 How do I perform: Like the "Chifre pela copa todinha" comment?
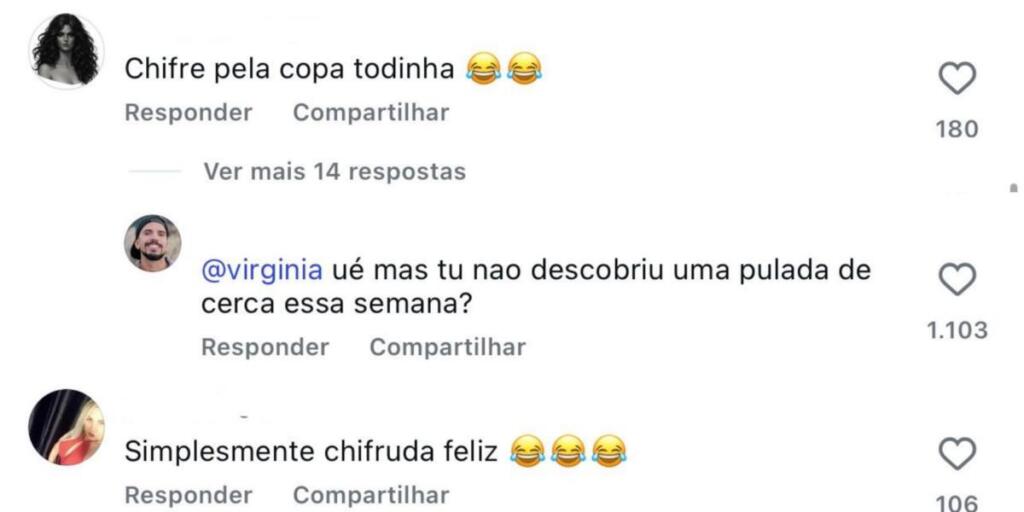[957, 78]
